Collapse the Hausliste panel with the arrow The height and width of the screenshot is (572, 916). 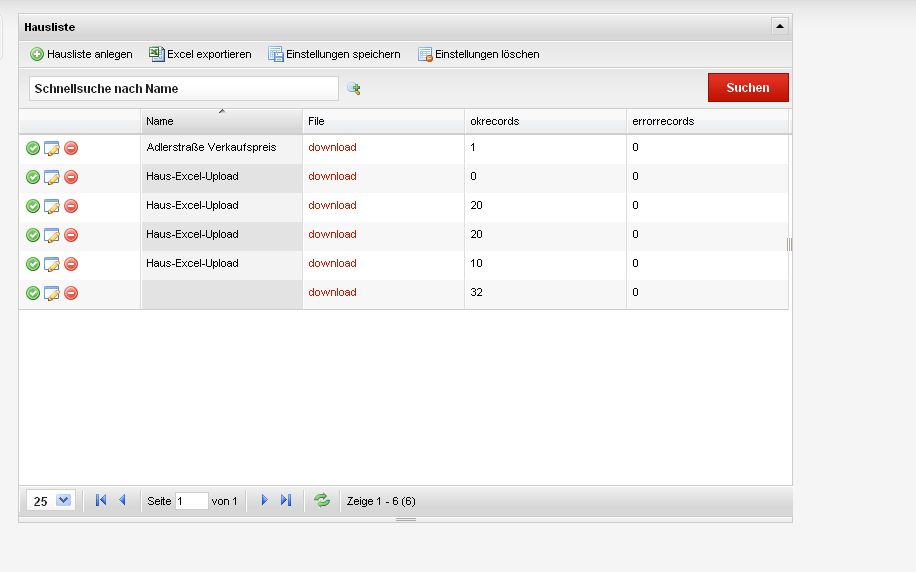coord(779,27)
